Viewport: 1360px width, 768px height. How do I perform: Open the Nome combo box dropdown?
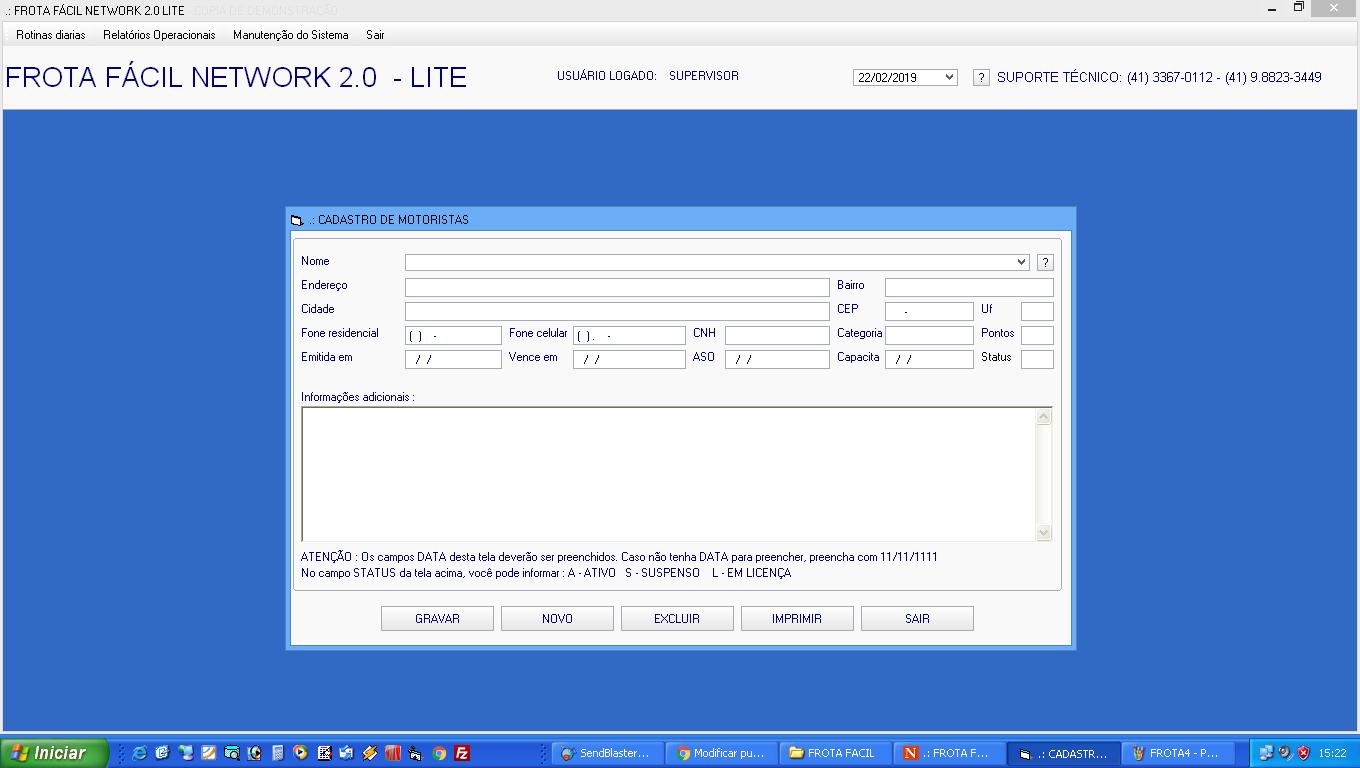coord(1023,261)
